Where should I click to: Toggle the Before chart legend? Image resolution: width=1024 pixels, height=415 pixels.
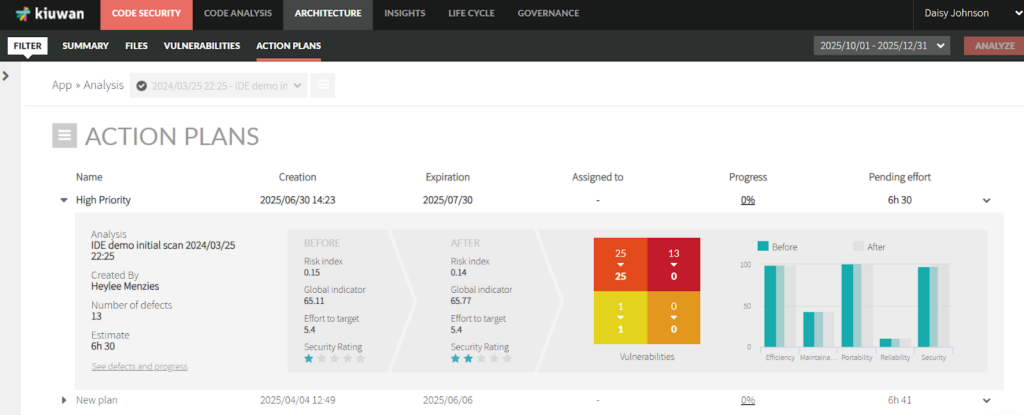[777, 246]
